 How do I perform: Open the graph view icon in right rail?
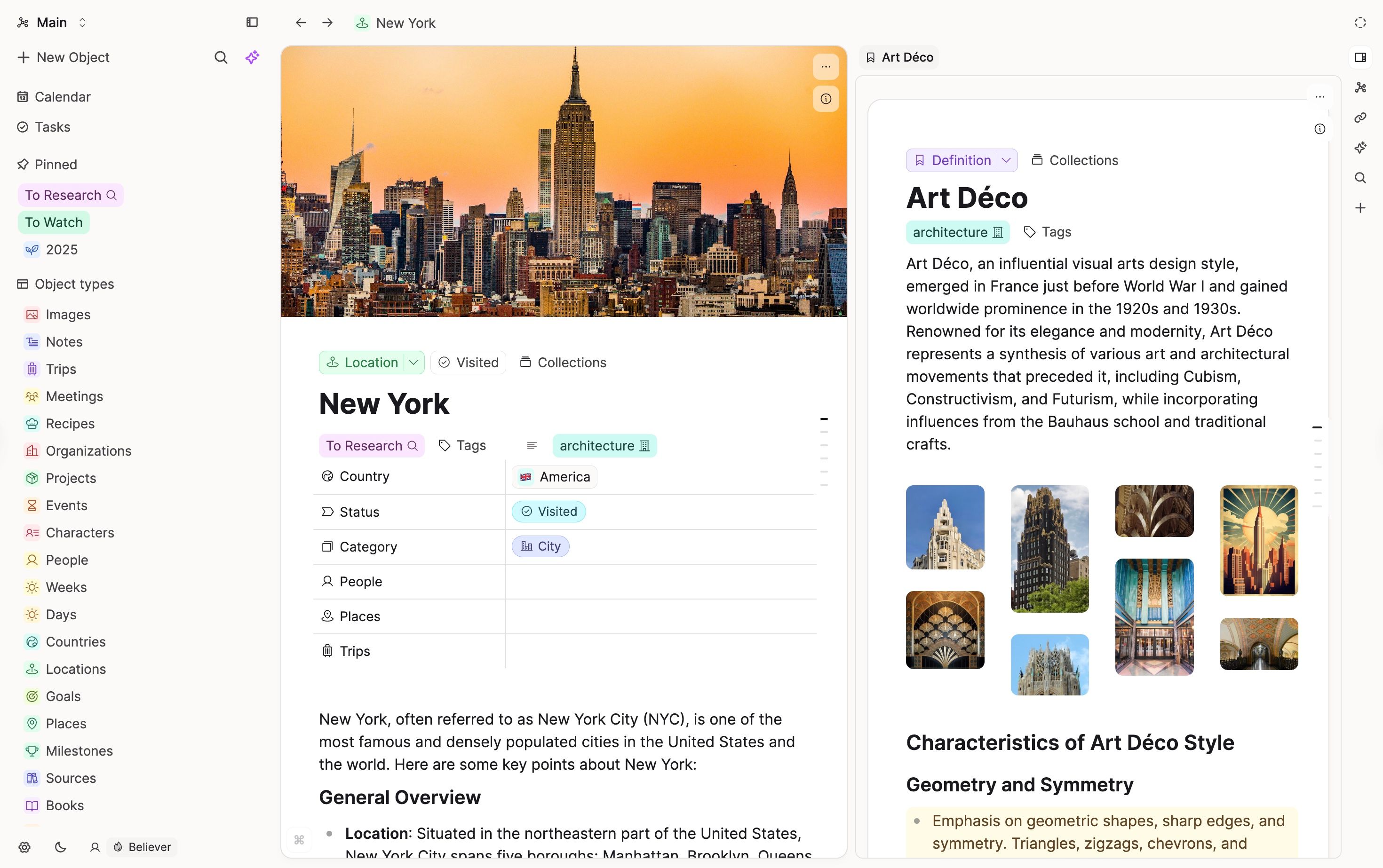(x=1360, y=88)
